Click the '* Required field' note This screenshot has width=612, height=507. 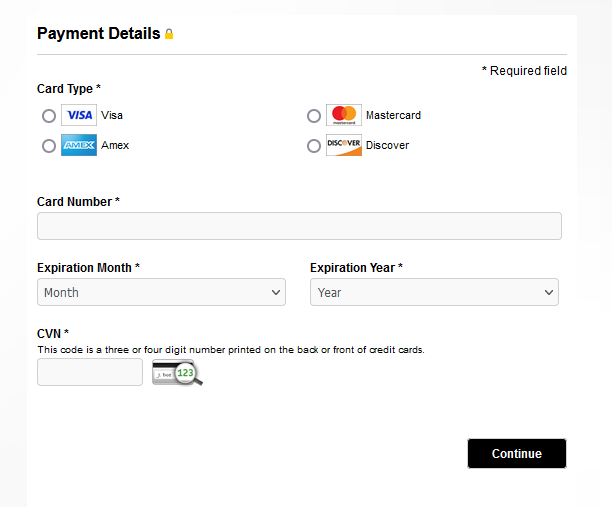[524, 71]
